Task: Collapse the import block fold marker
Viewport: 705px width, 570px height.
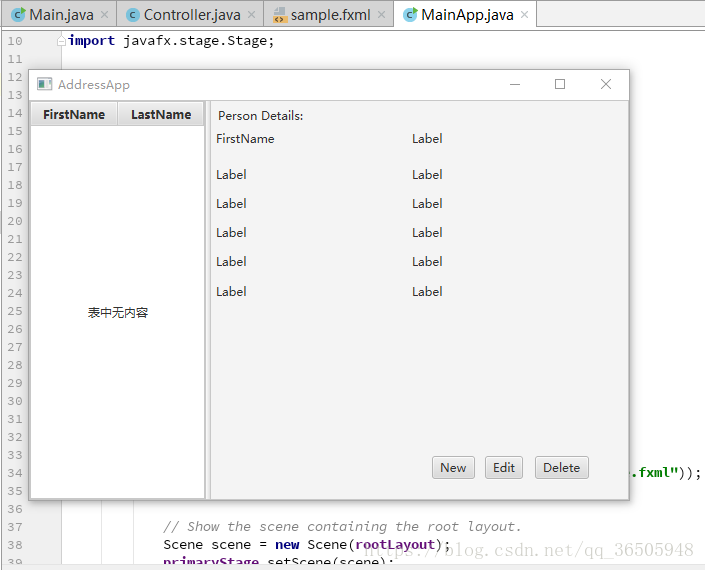Action: (x=62, y=41)
